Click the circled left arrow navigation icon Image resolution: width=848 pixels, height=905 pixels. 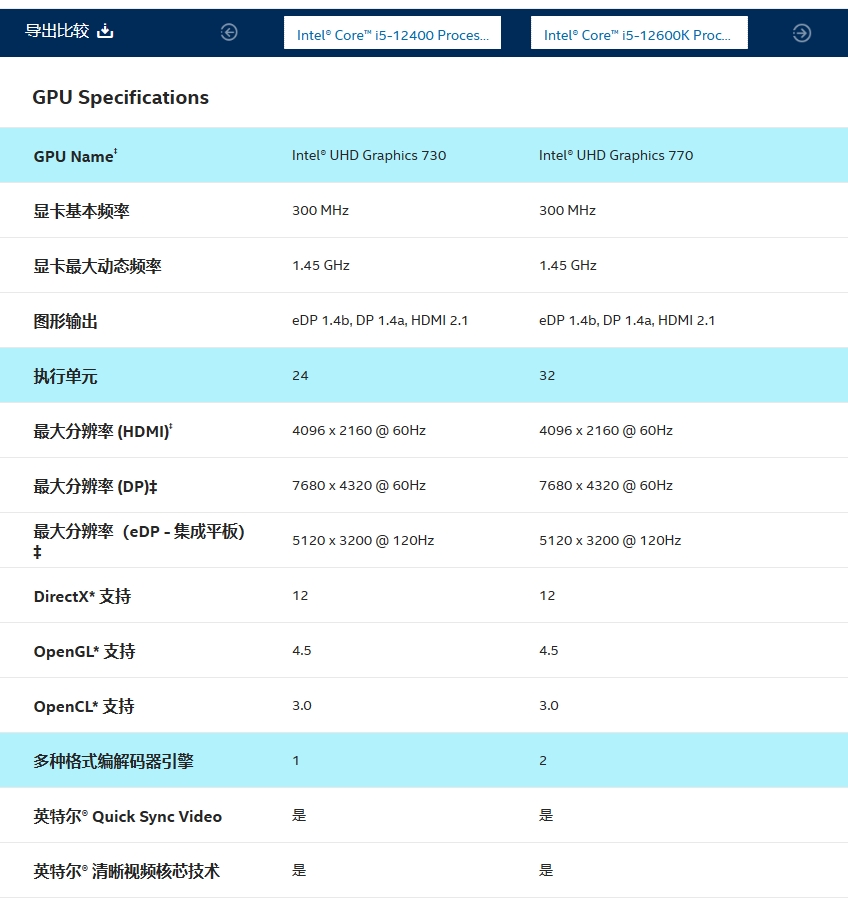click(x=229, y=31)
